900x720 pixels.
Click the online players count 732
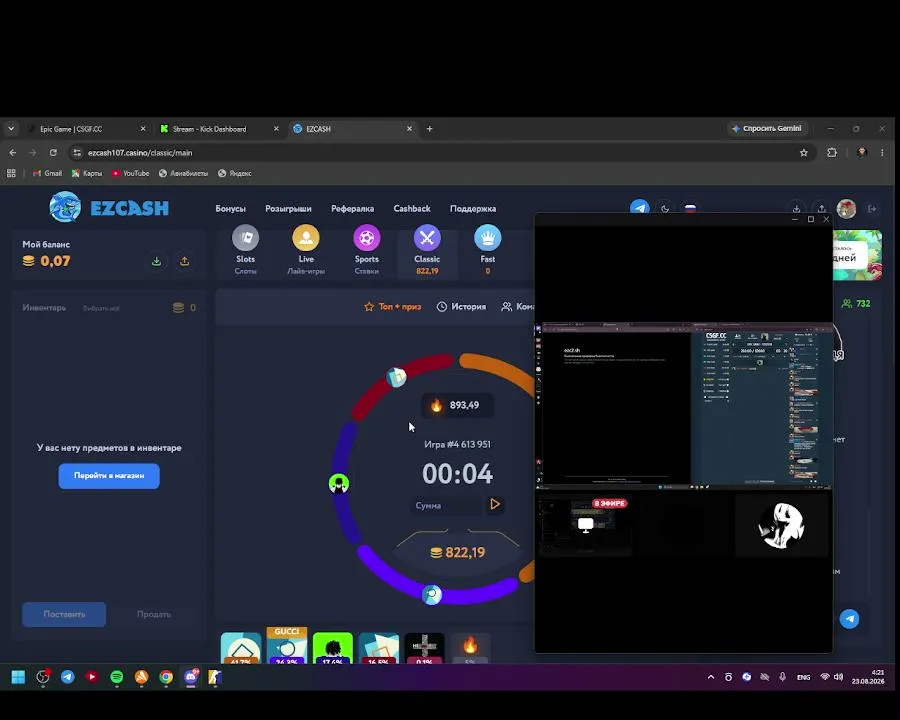tap(856, 303)
